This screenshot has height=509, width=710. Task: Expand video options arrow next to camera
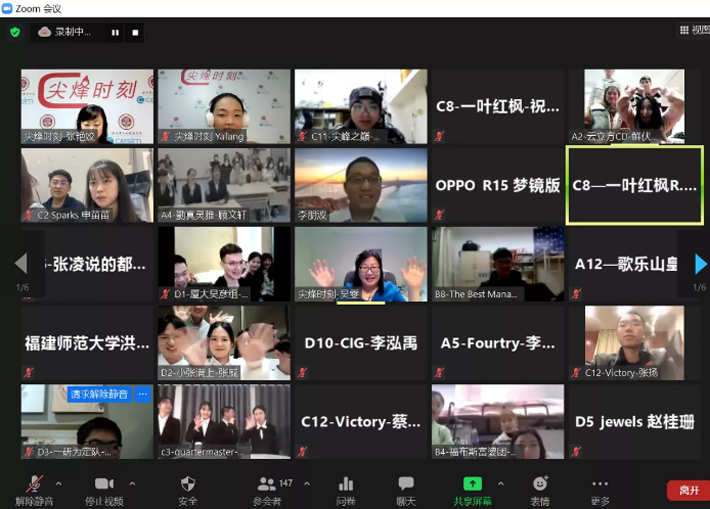click(133, 484)
